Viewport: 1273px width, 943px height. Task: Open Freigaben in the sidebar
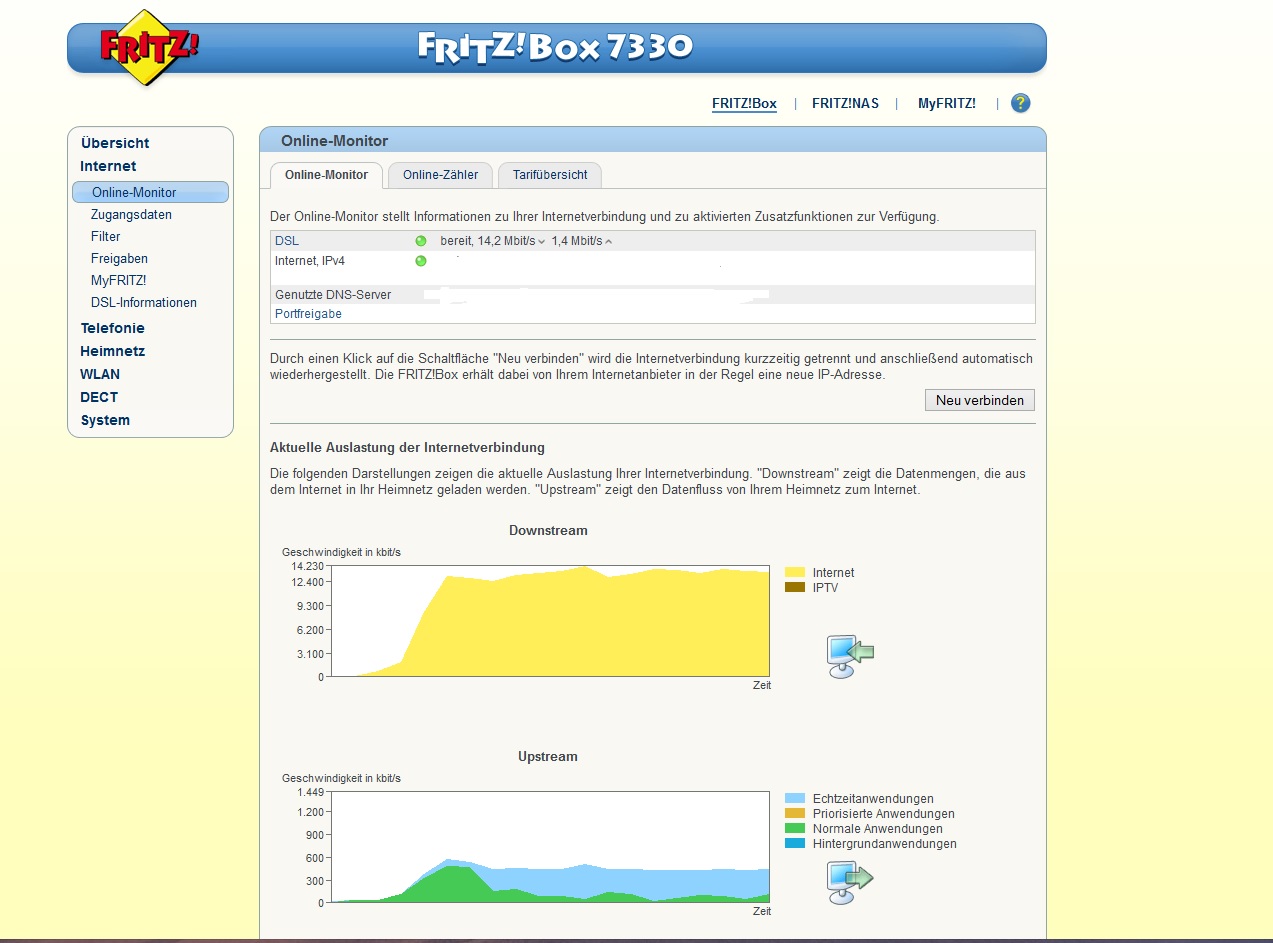[x=119, y=258]
